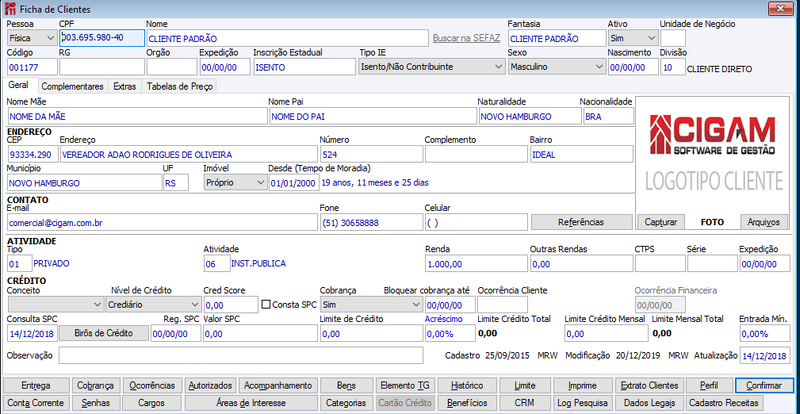Click the Limite de Crédito field
Screen dimensions: 800x414
371,333
